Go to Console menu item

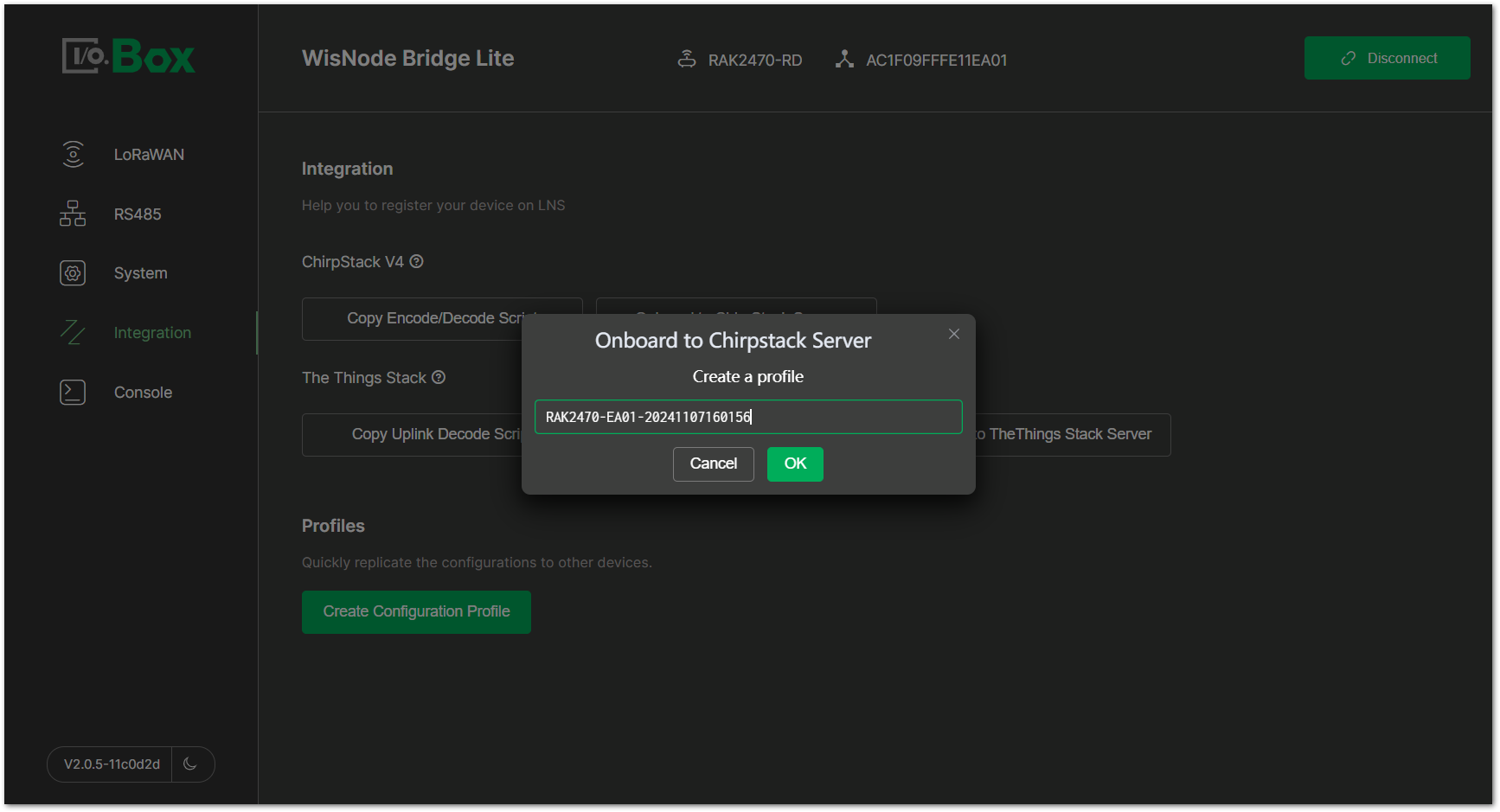pos(143,393)
